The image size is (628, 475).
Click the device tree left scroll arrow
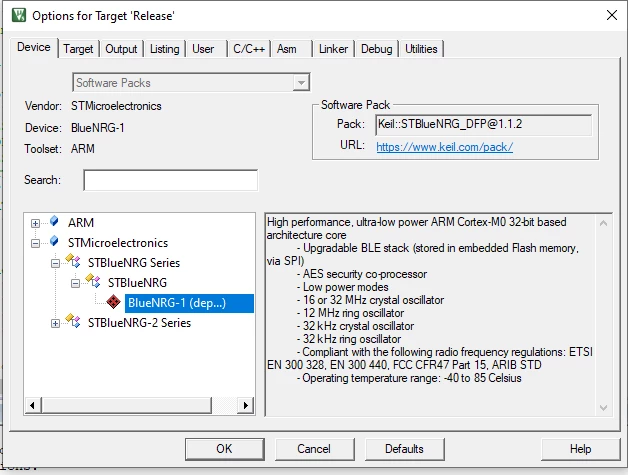32,405
